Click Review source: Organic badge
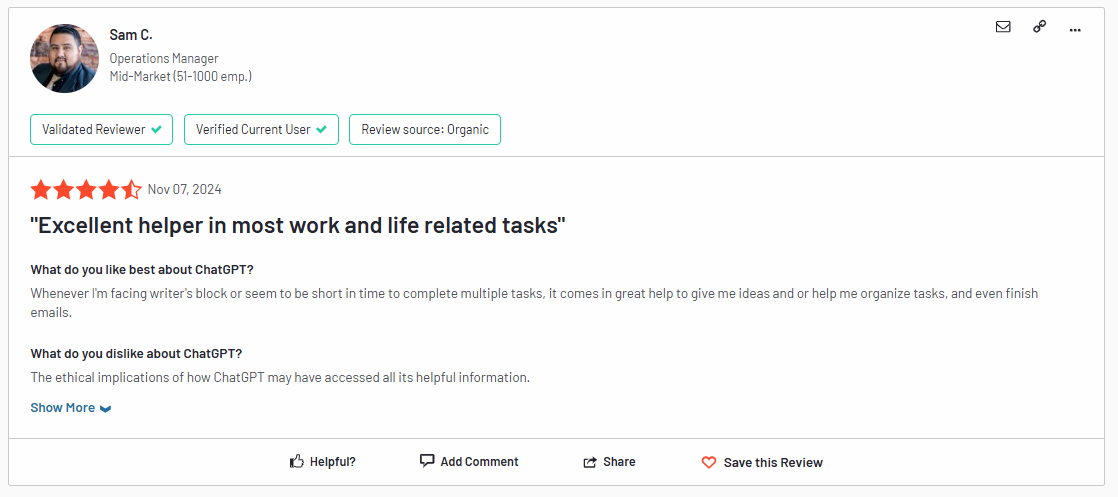Image resolution: width=1118 pixels, height=497 pixels. (425, 129)
